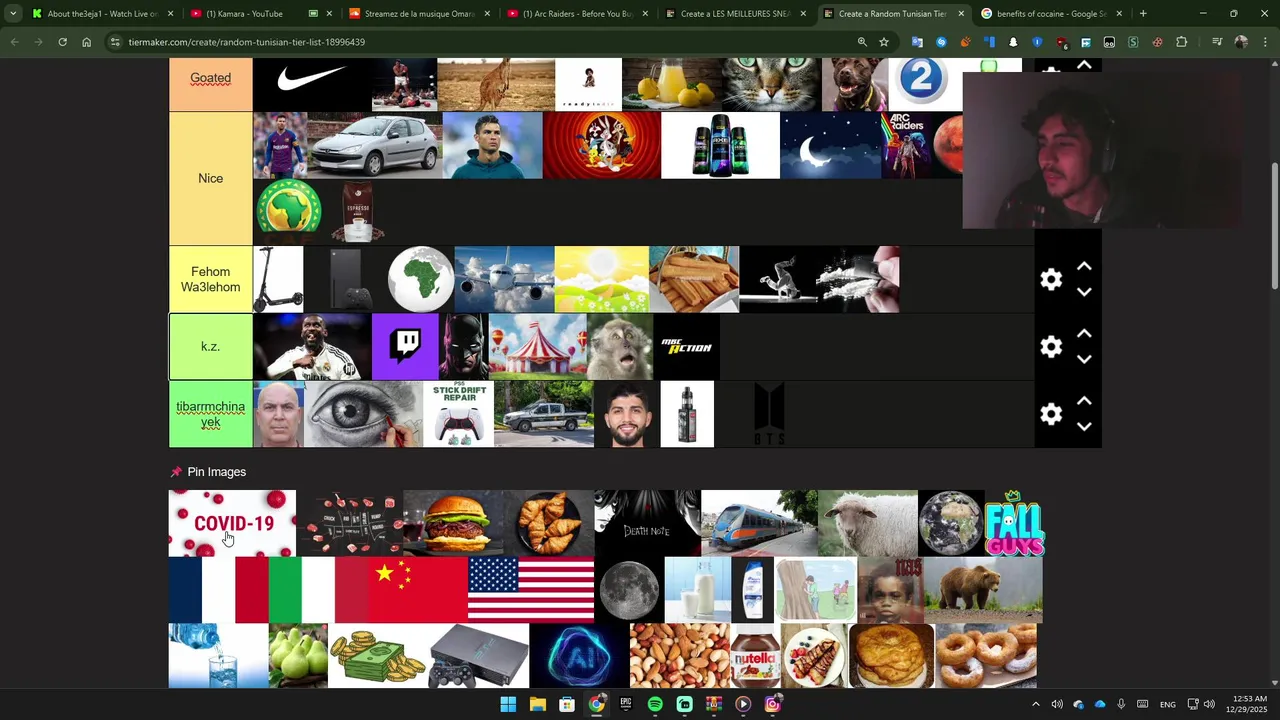Select the Nike logo in Goated row

point(311,84)
